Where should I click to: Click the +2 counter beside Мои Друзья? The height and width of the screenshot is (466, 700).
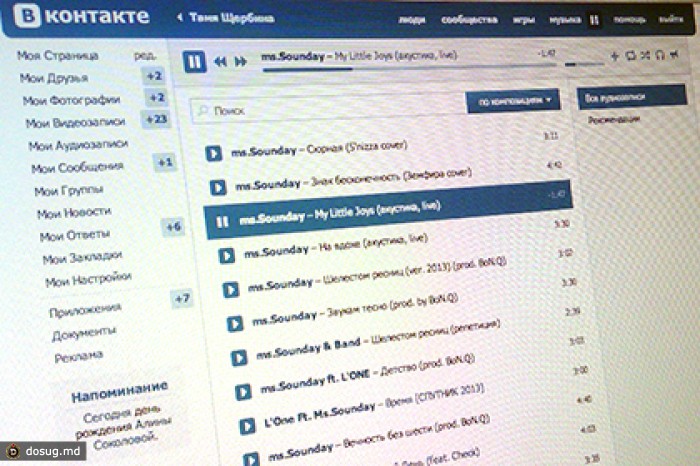[x=154, y=76]
